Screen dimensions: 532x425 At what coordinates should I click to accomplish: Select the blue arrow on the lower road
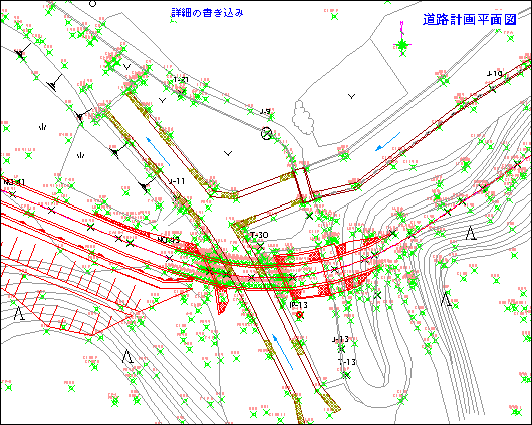283,352
